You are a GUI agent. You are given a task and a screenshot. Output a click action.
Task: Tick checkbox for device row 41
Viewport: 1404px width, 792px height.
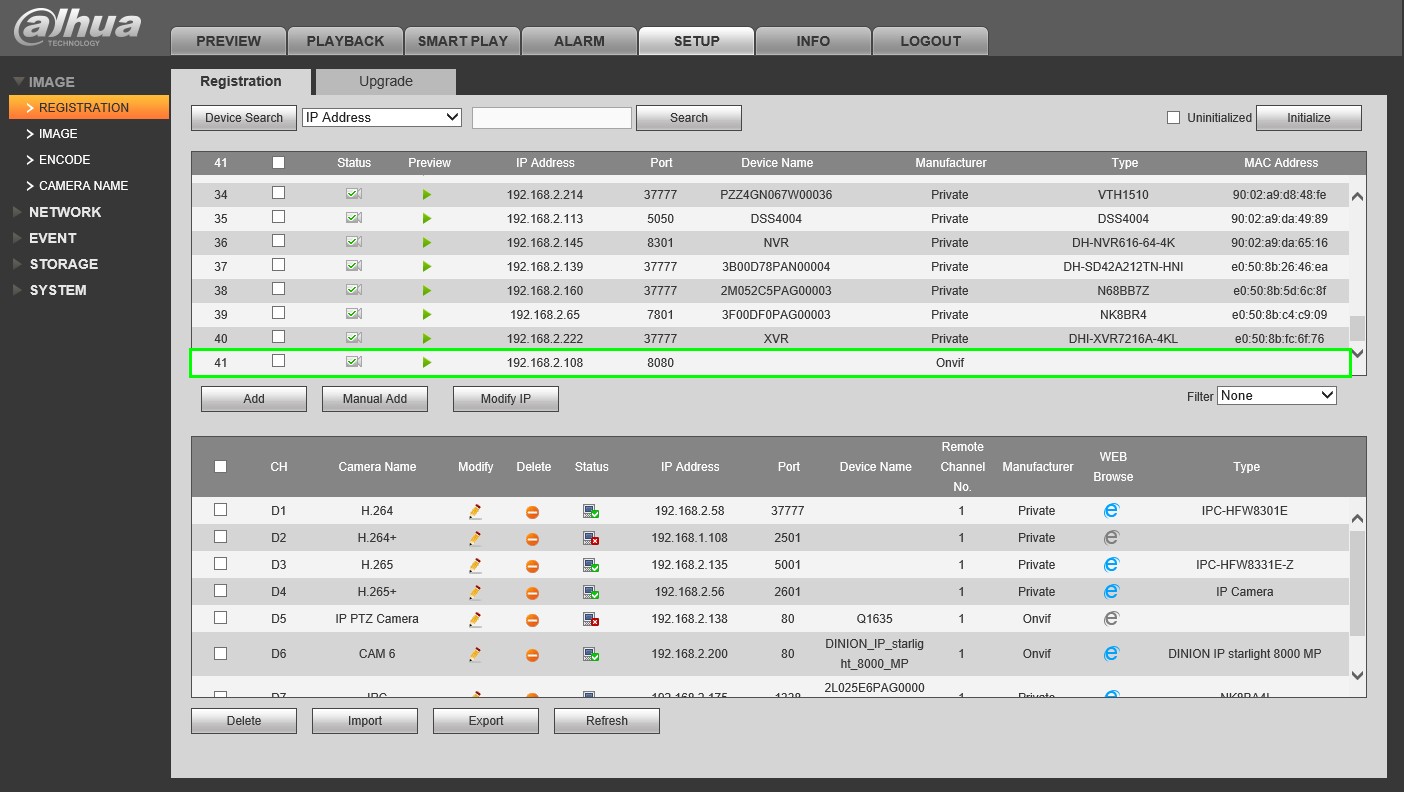coord(279,361)
